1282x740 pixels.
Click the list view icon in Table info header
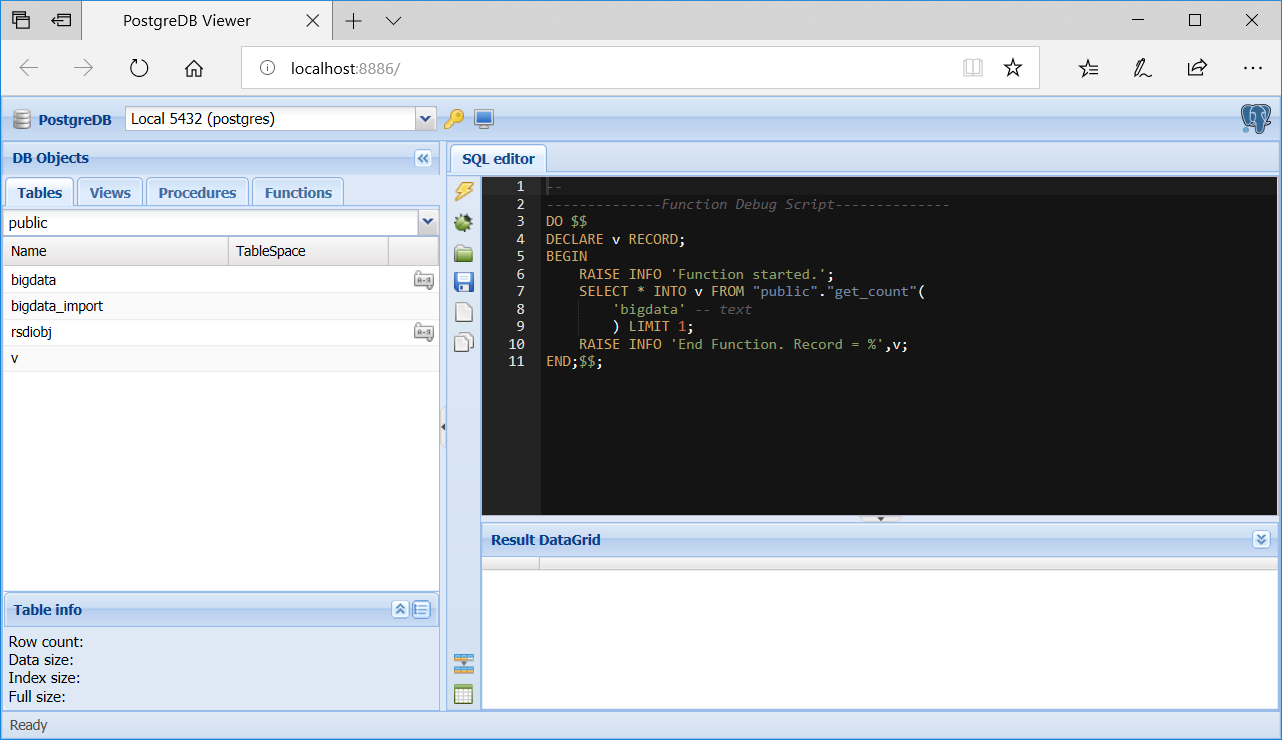pyautogui.click(x=421, y=609)
